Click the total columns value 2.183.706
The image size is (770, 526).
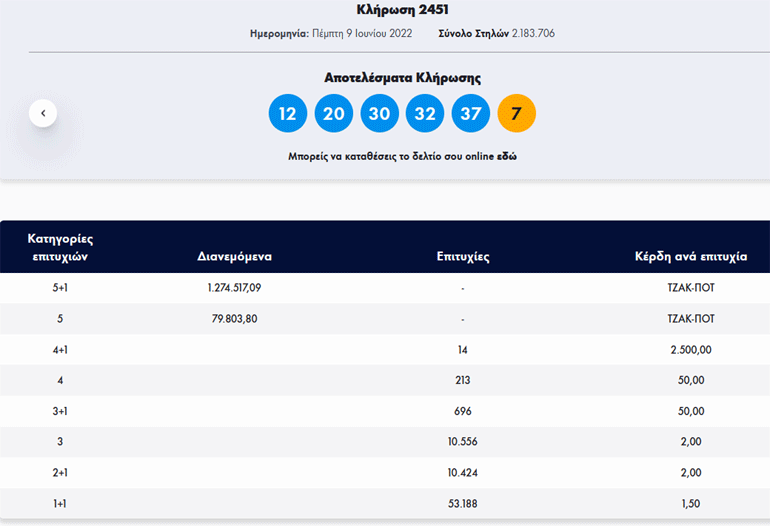pyautogui.click(x=532, y=34)
